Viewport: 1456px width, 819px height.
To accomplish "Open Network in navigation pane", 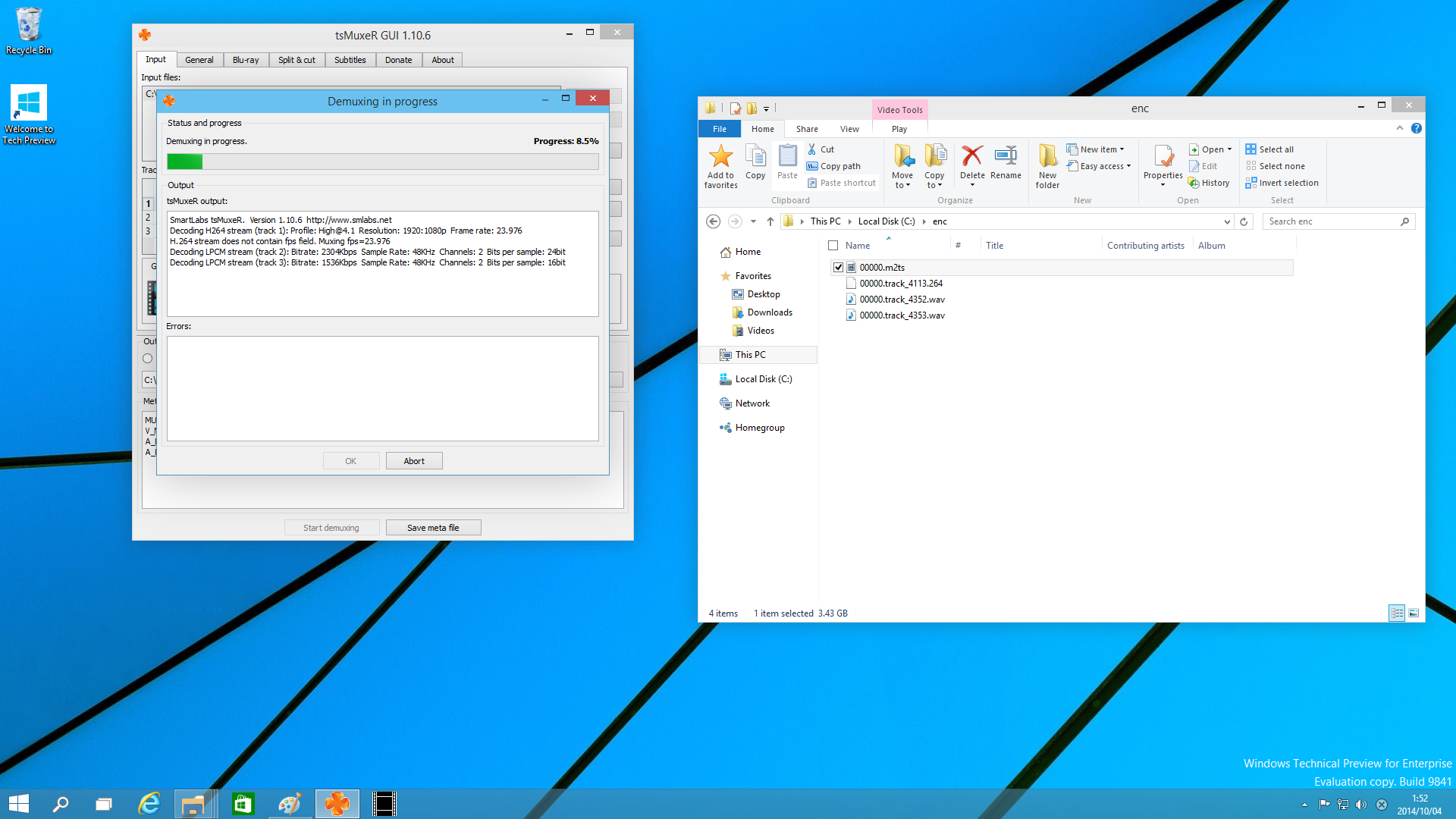I will click(752, 403).
